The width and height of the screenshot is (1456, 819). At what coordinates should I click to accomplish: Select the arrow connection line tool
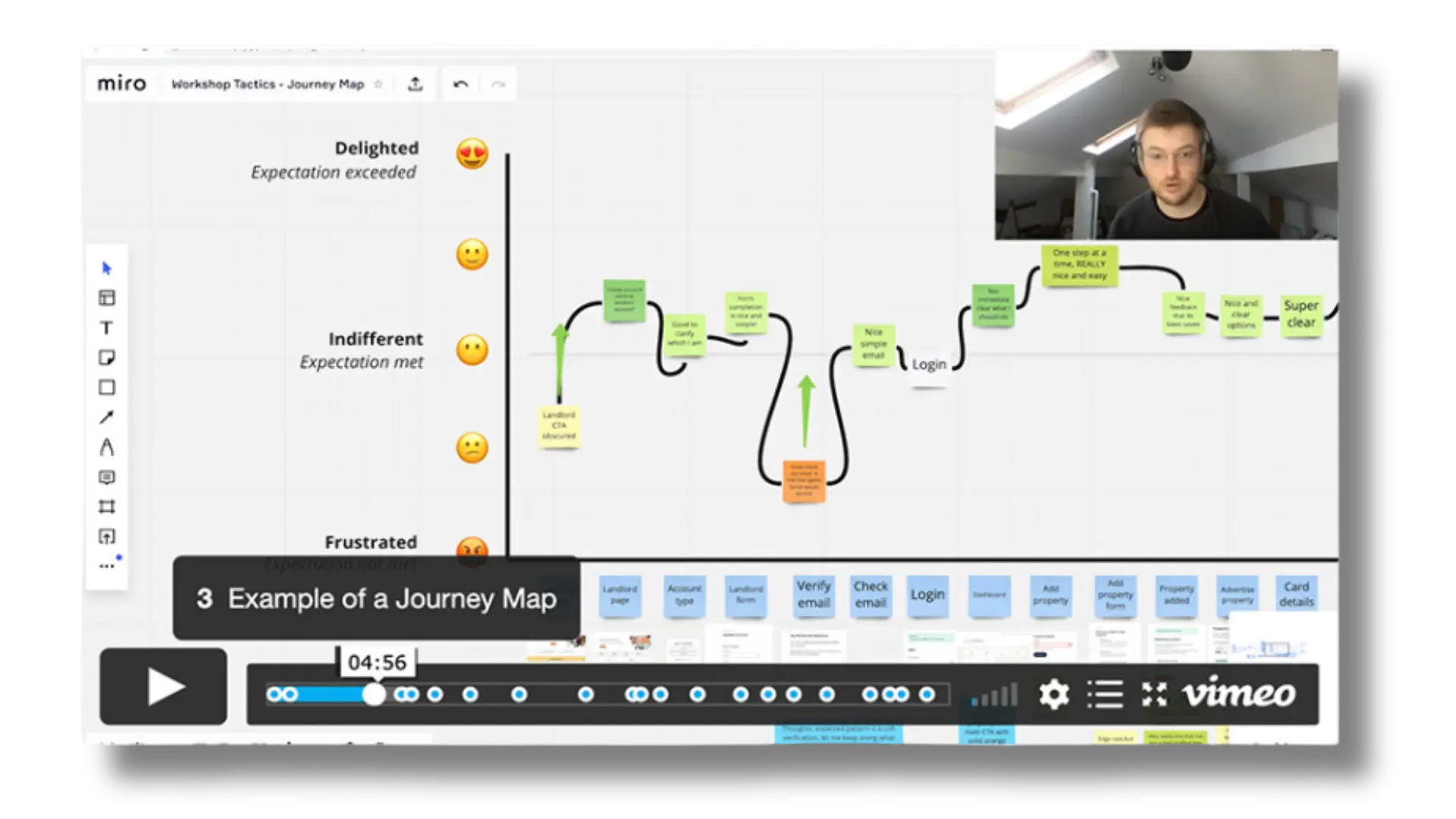point(107,417)
